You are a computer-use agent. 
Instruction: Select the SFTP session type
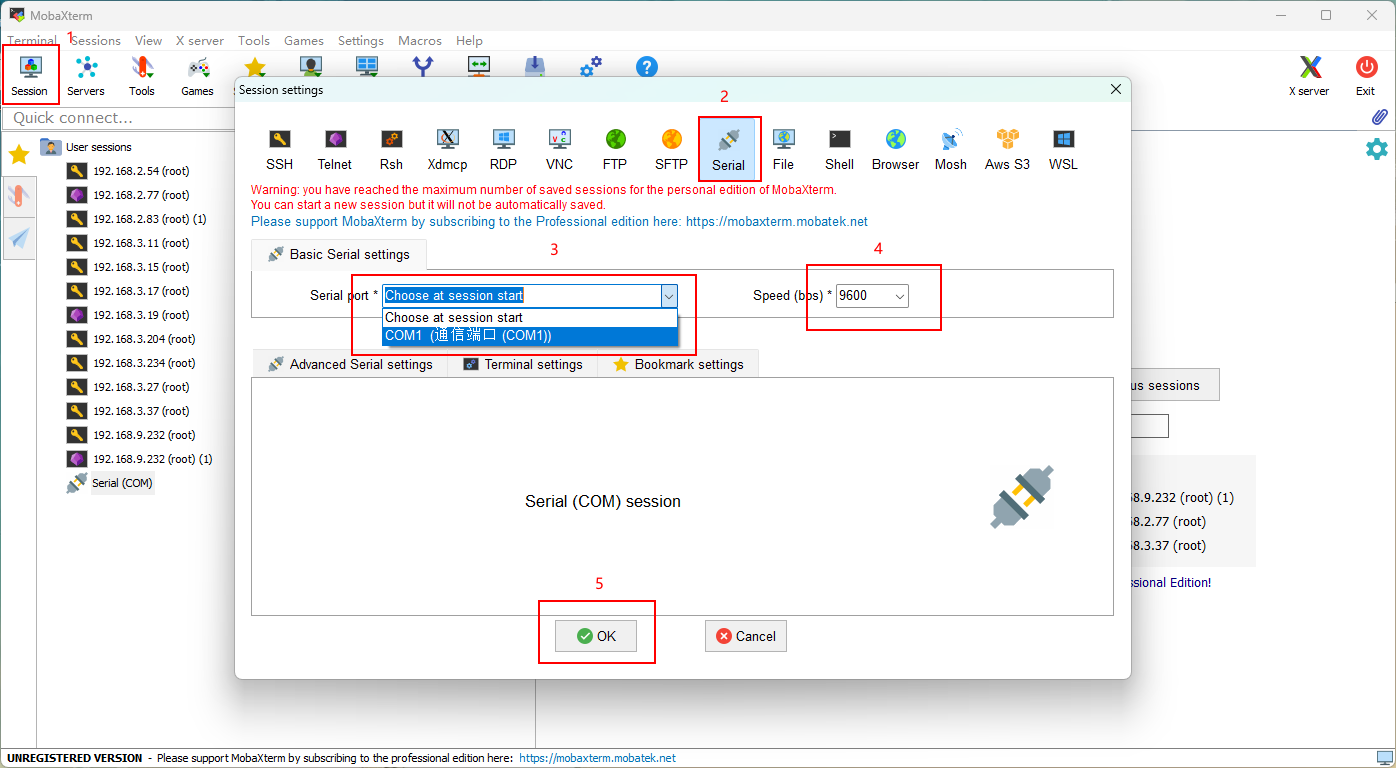point(671,149)
